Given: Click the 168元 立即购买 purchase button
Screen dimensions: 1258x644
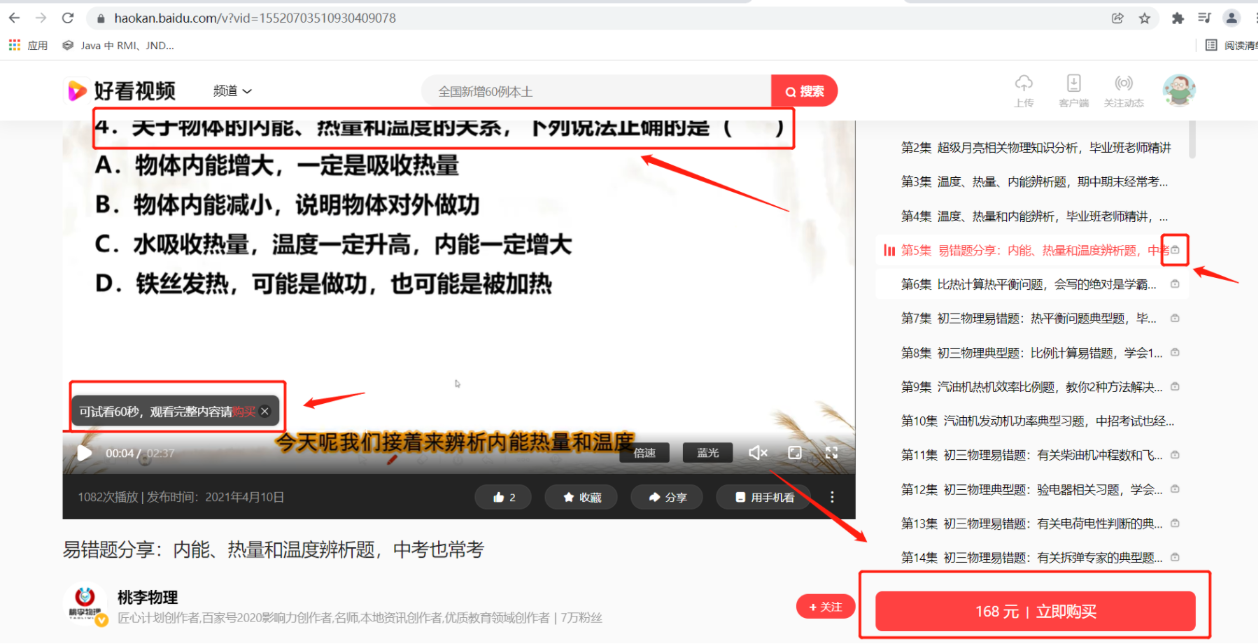Looking at the screenshot, I should (1035, 611).
